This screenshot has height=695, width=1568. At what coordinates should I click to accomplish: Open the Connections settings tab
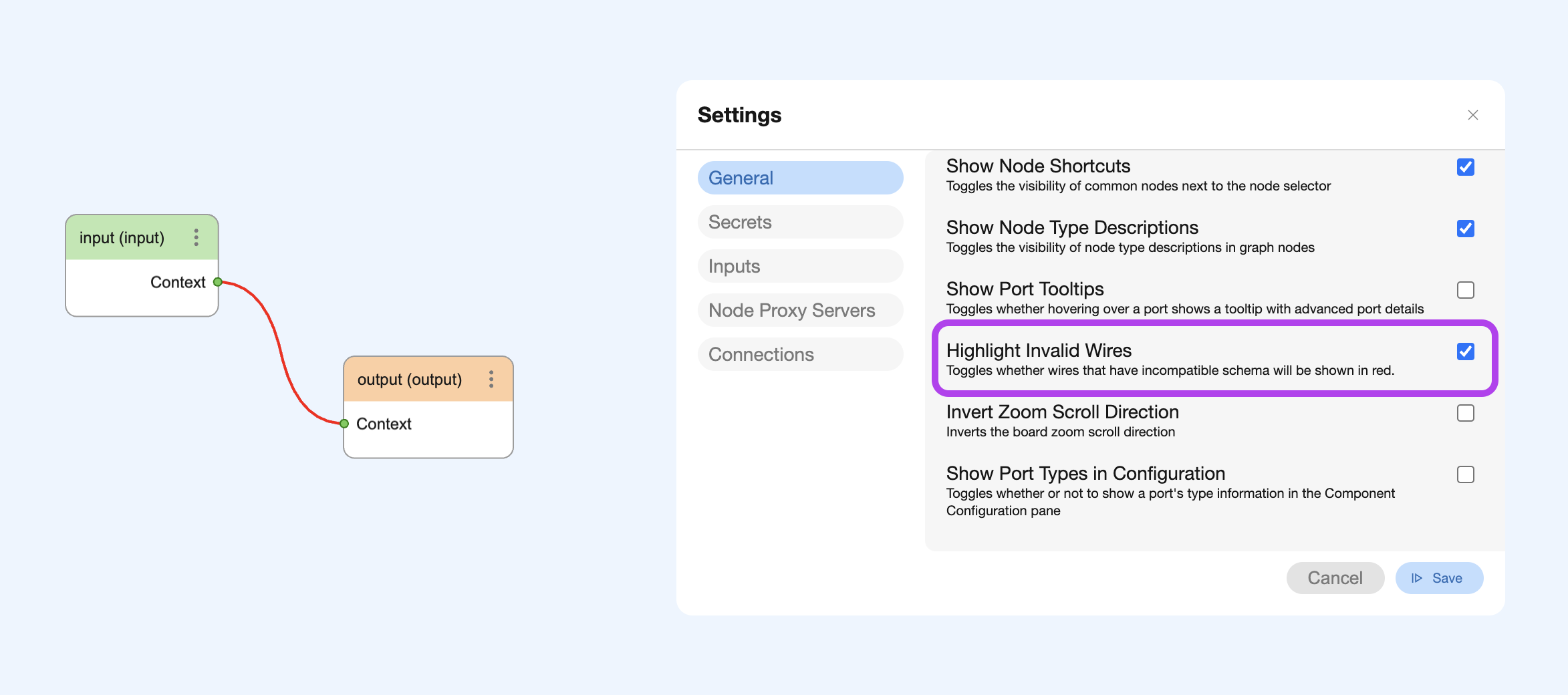[x=801, y=354]
